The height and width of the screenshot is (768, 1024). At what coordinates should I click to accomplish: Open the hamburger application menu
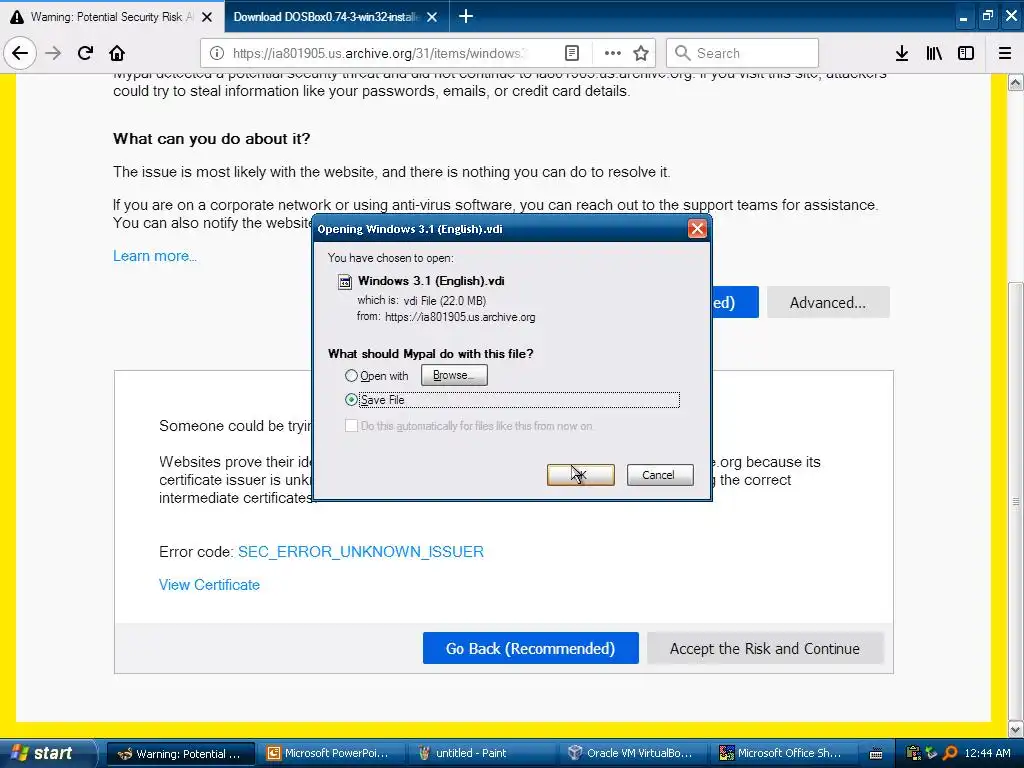coord(1005,53)
